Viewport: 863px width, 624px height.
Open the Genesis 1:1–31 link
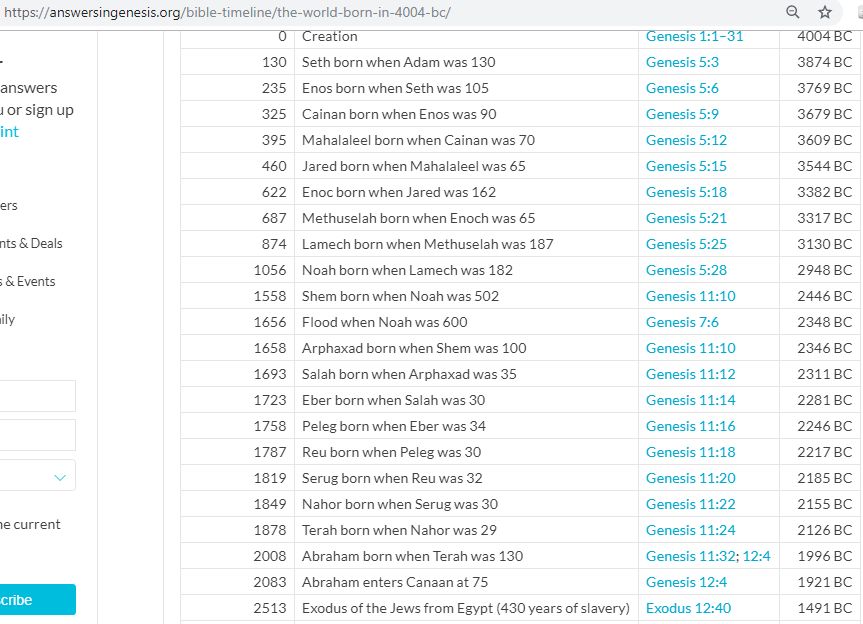(x=694, y=36)
